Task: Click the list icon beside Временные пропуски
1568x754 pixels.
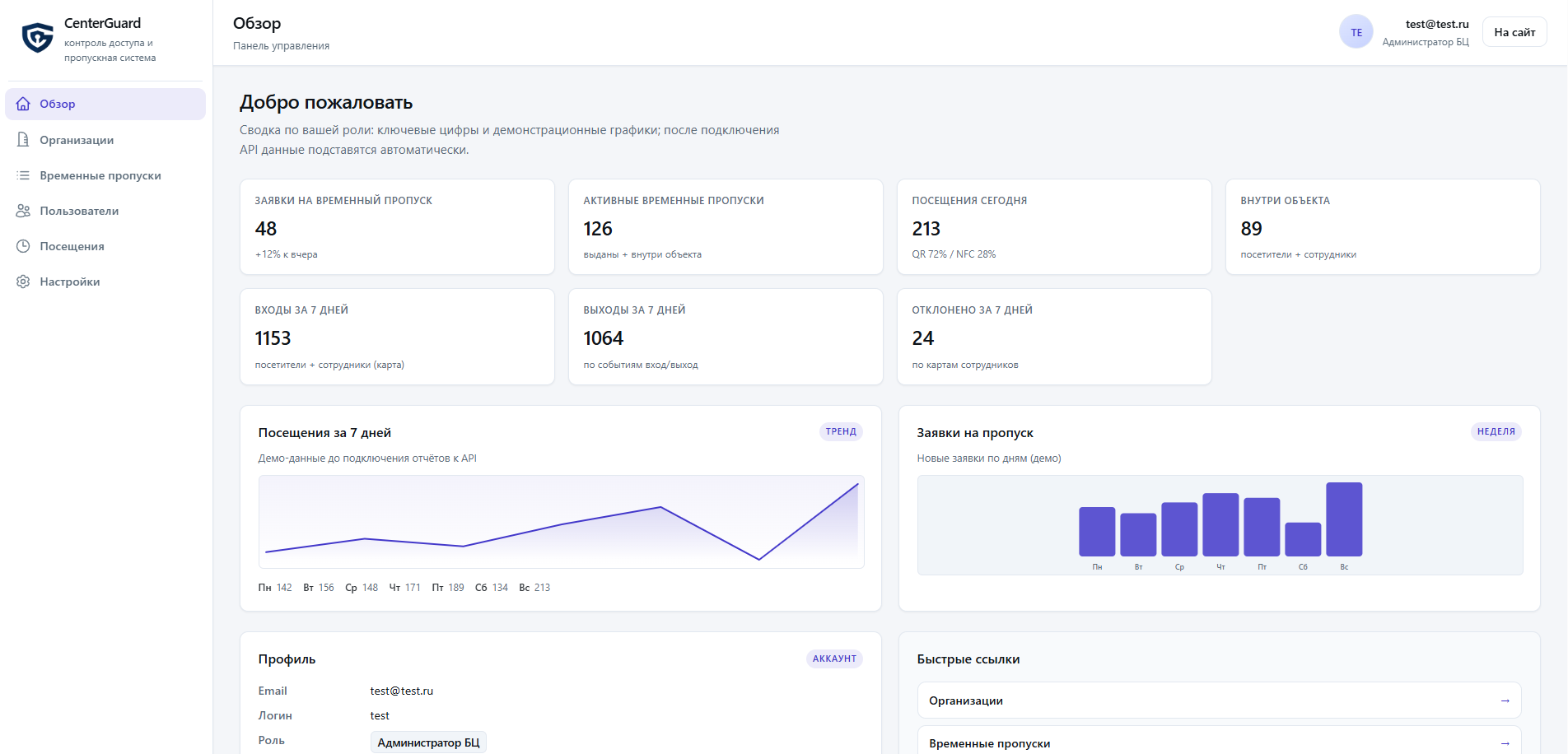Action: tap(23, 175)
